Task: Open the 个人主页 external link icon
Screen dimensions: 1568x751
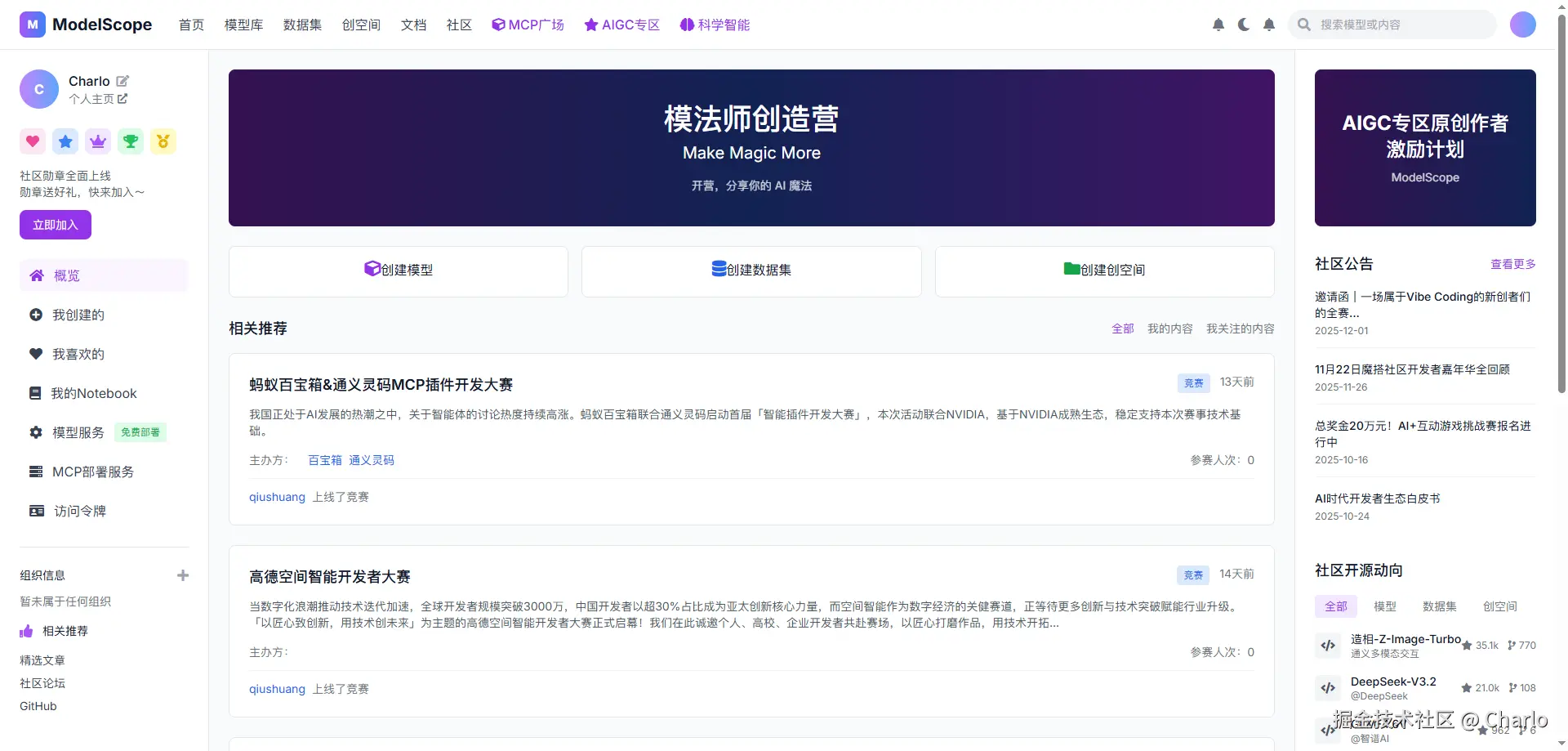Action: pyautogui.click(x=122, y=99)
